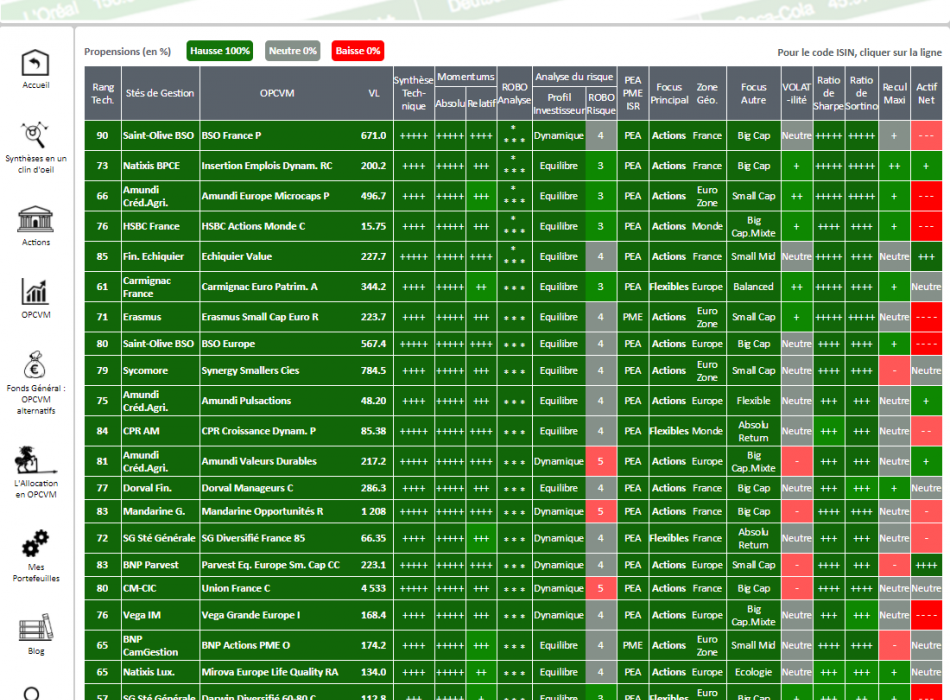The image size is (950, 700).
Task: Select Carmignac Euro Patrim. A row
Action: pyautogui.click(x=513, y=287)
